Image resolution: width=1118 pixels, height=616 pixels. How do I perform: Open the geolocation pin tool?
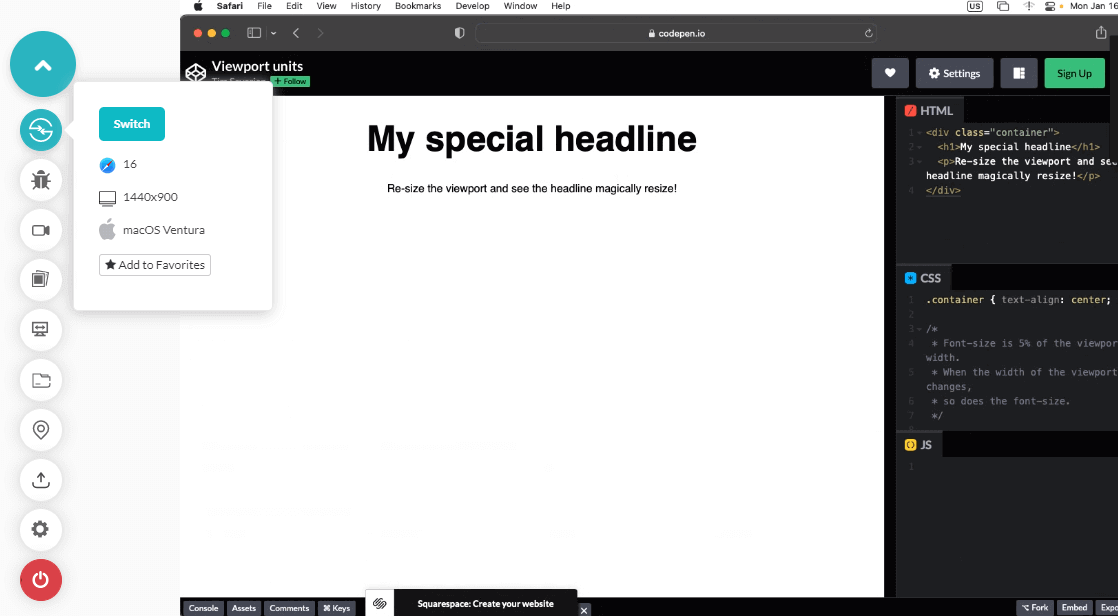(x=41, y=430)
